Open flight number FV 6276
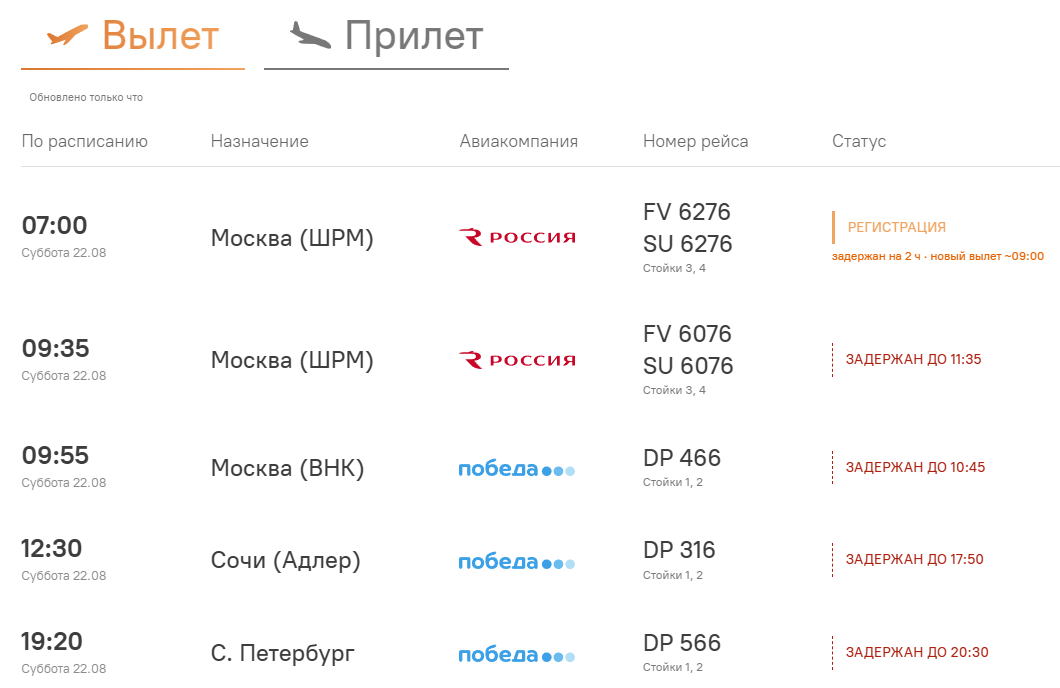The height and width of the screenshot is (688, 1060). (687, 212)
